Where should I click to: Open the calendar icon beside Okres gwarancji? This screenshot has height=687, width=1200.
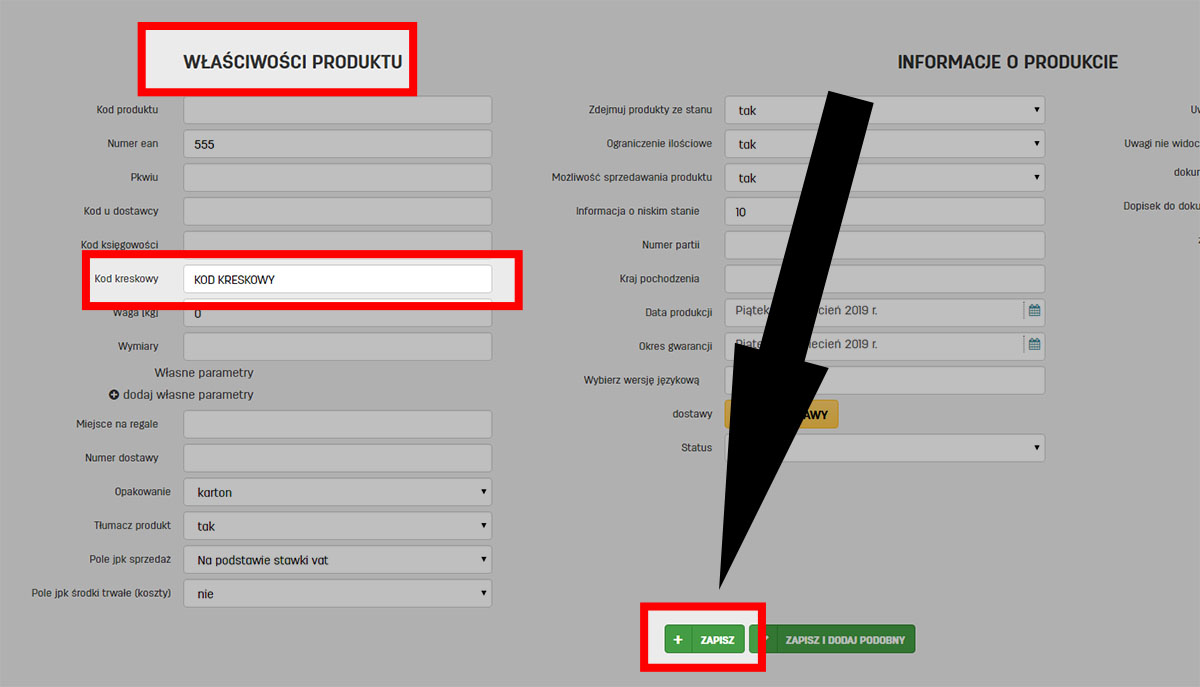(x=1034, y=345)
